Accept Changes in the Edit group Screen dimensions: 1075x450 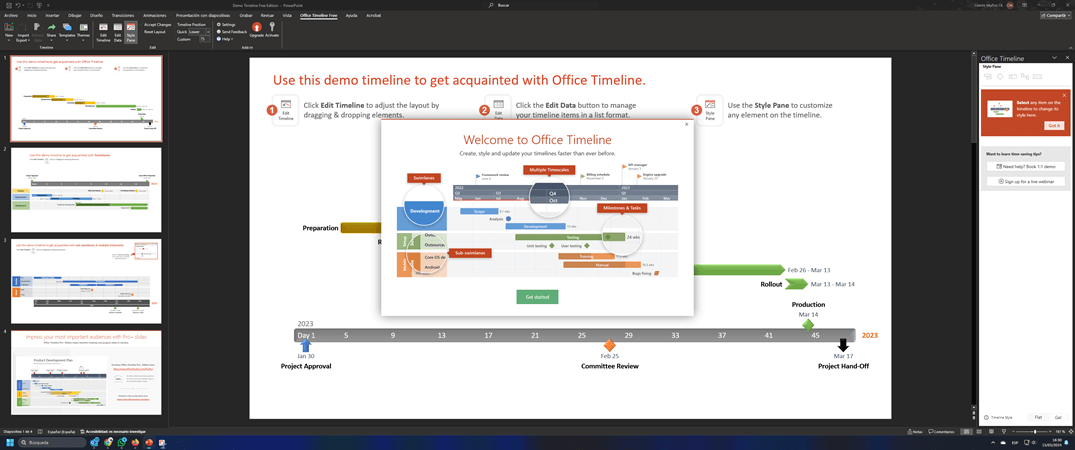158,24
